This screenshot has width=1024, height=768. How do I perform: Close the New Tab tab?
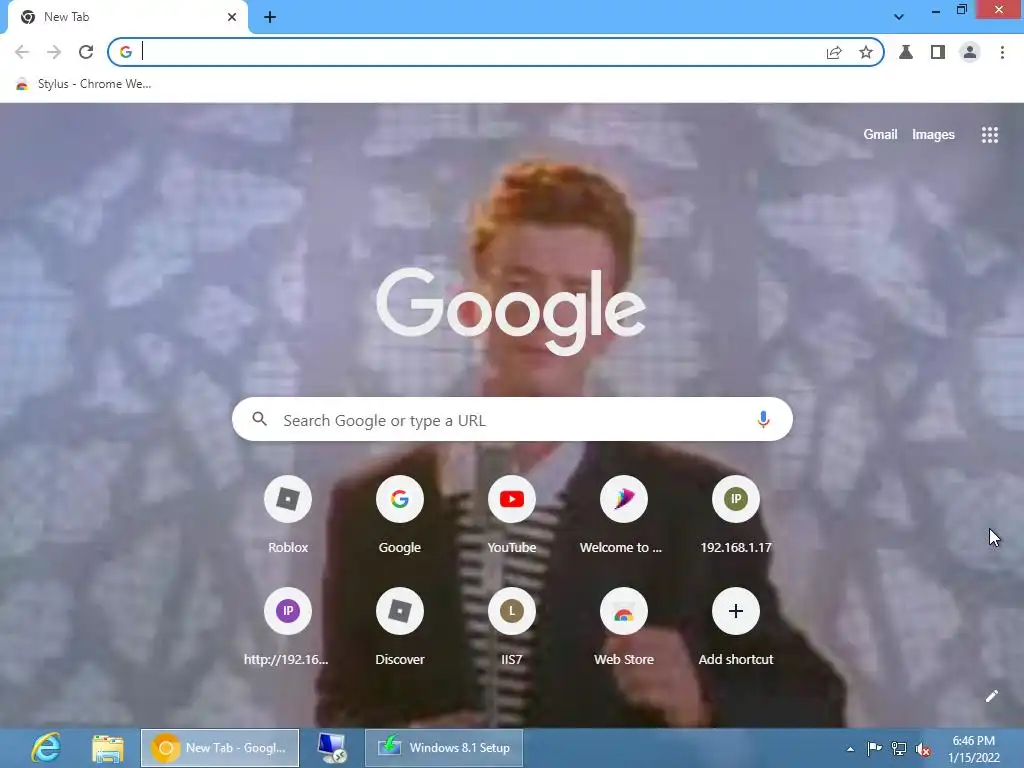pos(232,17)
